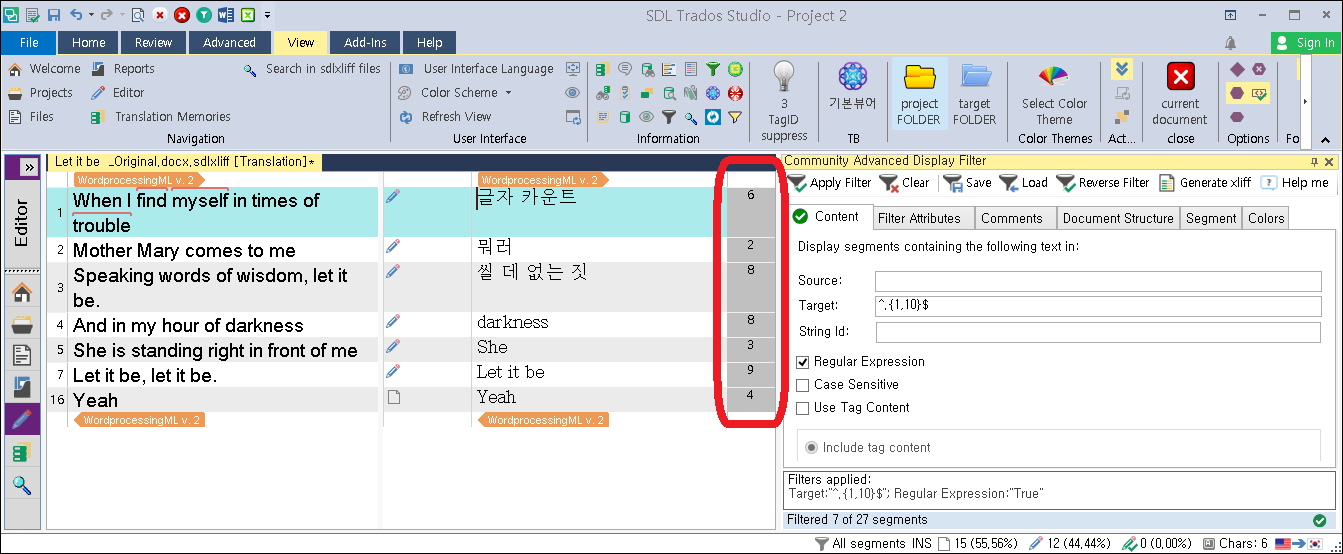1343x554 pixels.
Task: Click the Apply Filter button
Action: coord(830,183)
